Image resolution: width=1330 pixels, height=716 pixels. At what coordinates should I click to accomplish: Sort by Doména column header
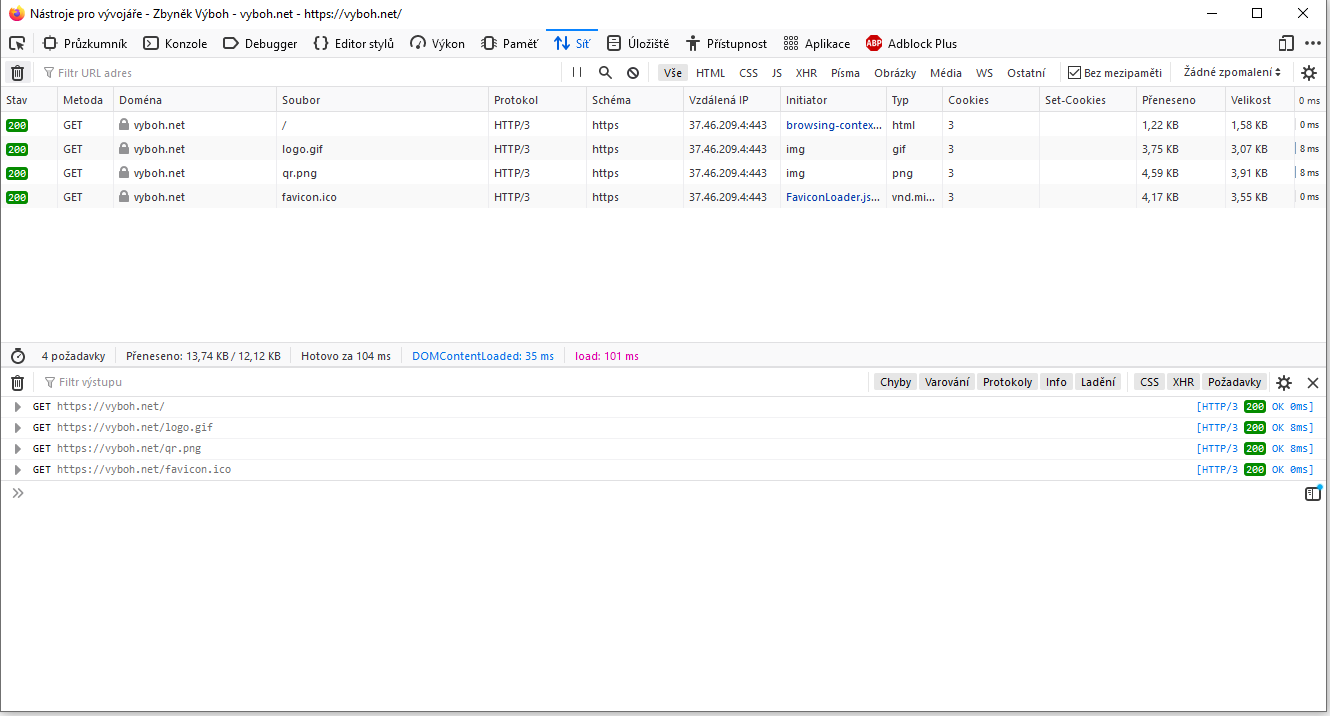(194, 100)
